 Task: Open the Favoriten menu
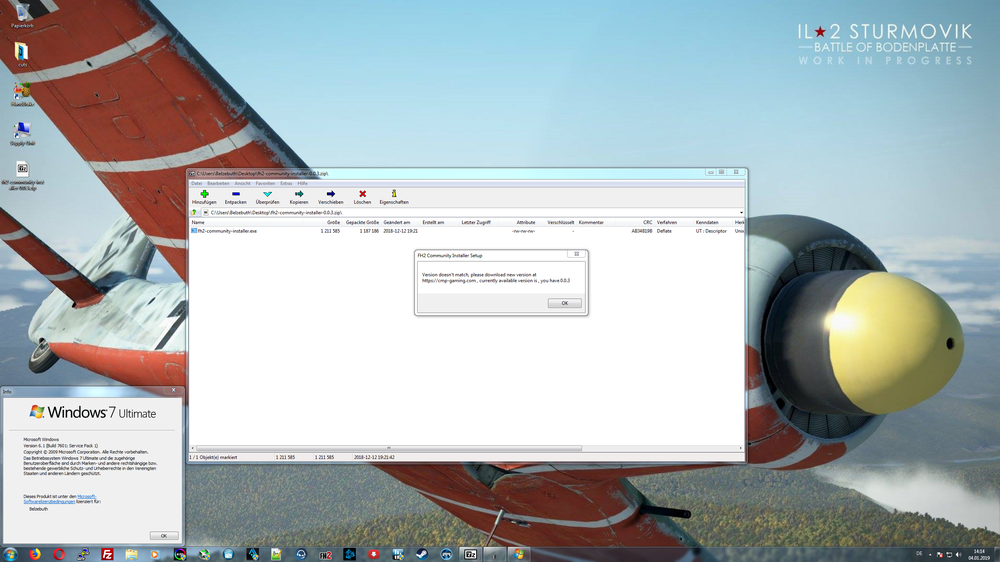click(265, 183)
